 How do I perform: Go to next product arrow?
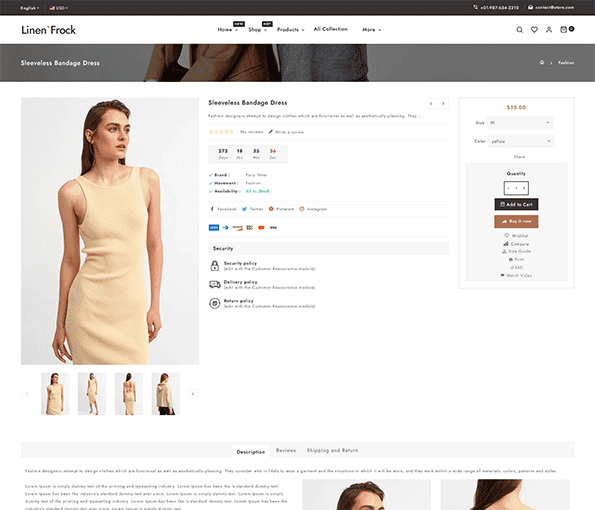[443, 104]
